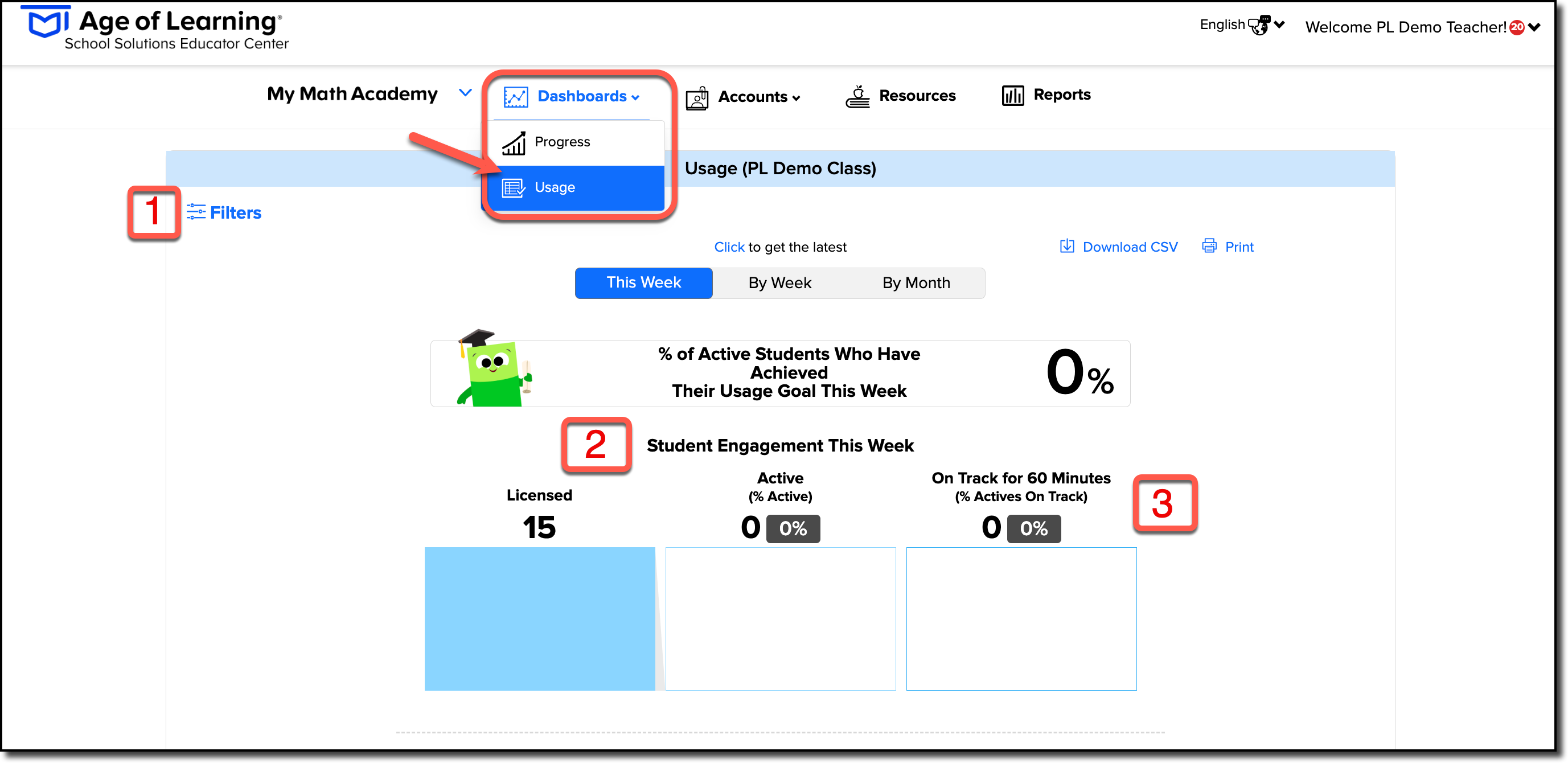Switch to the By Week view
Image resolution: width=1568 pixels, height=763 pixels.
click(780, 283)
